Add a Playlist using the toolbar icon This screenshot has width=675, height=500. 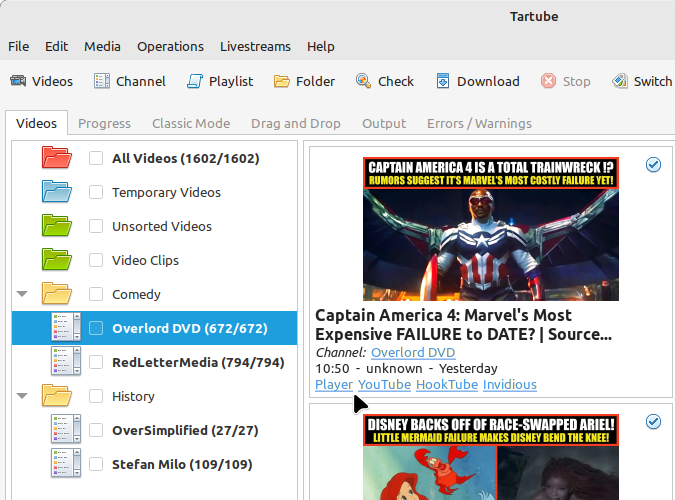tap(195, 81)
